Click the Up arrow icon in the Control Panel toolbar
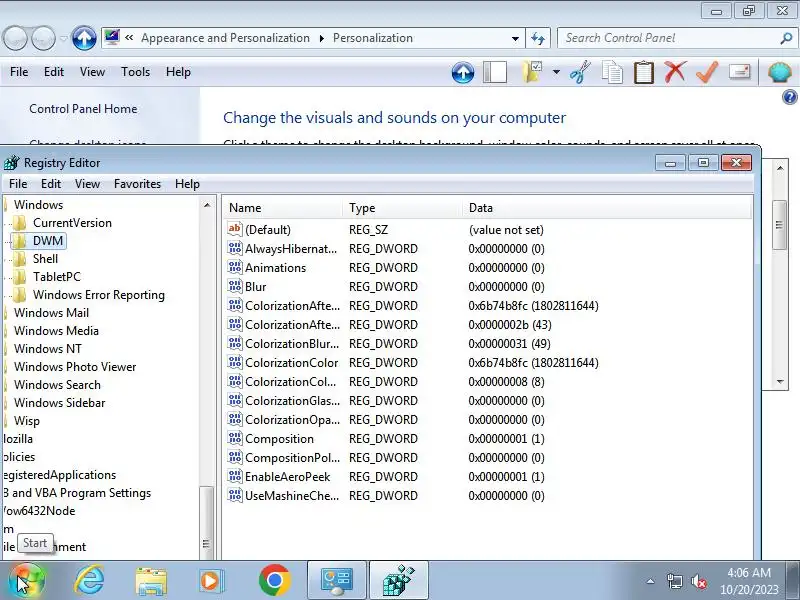 pyautogui.click(x=463, y=72)
